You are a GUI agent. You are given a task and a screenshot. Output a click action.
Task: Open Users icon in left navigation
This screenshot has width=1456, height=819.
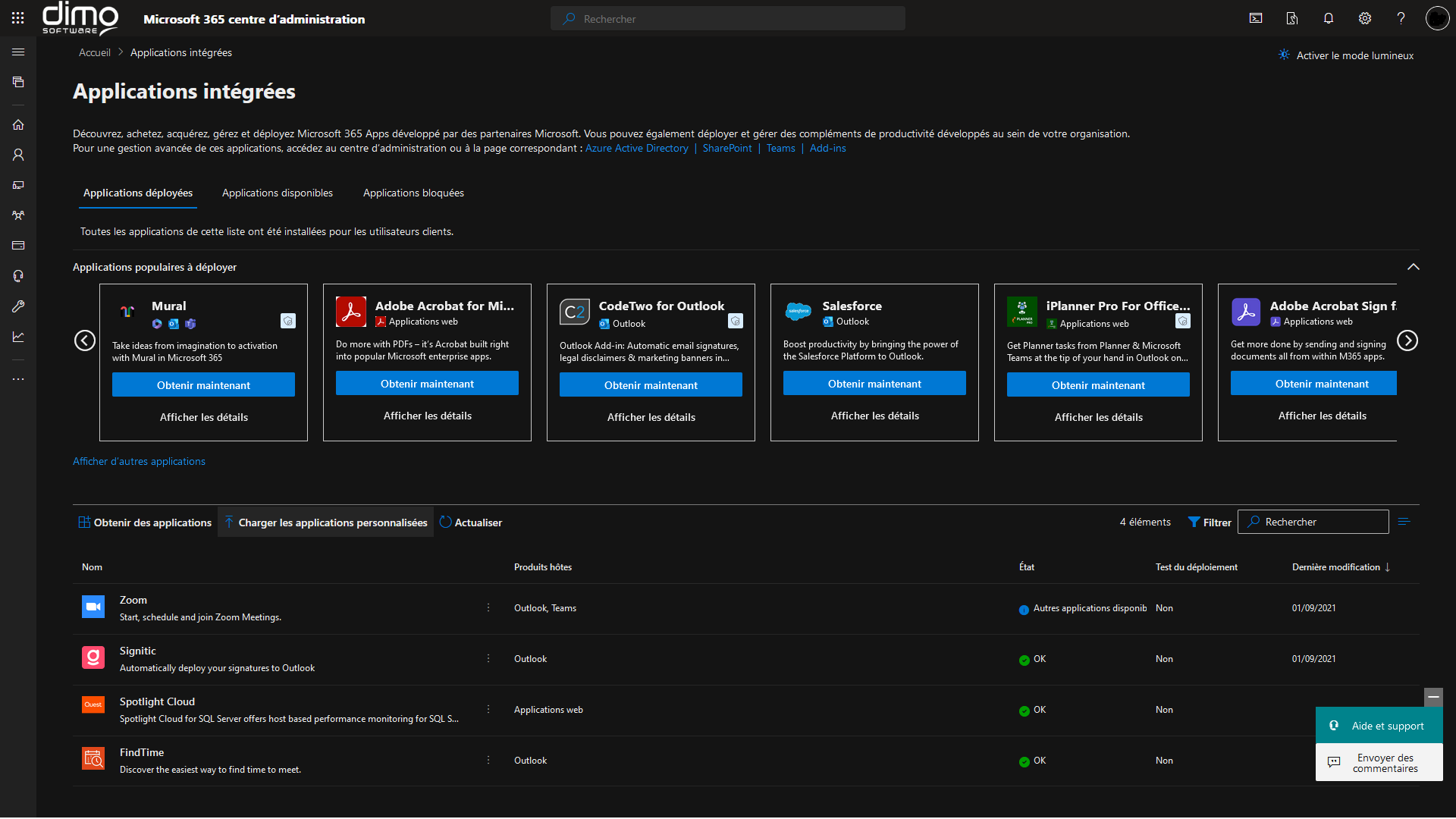click(18, 155)
